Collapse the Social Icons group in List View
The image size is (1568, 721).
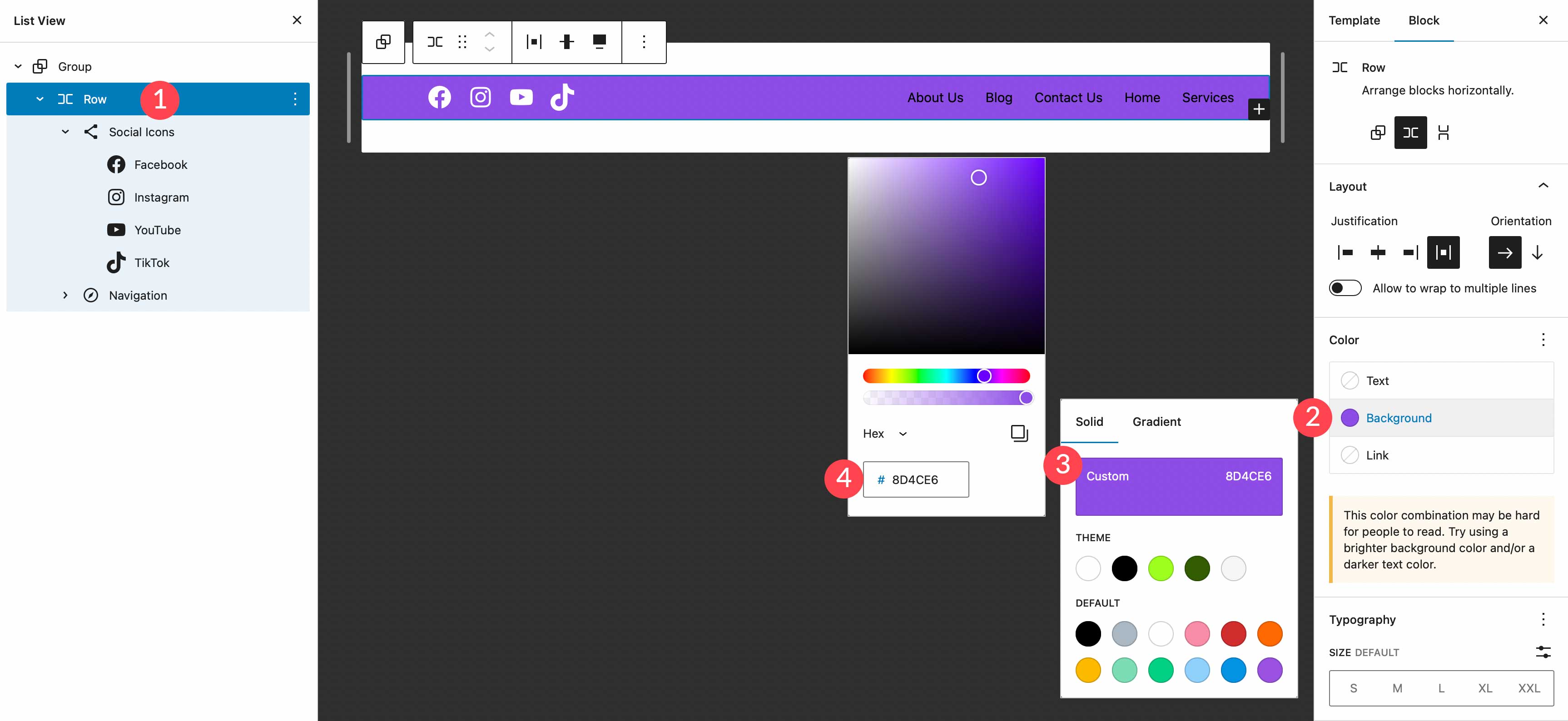[x=64, y=131]
